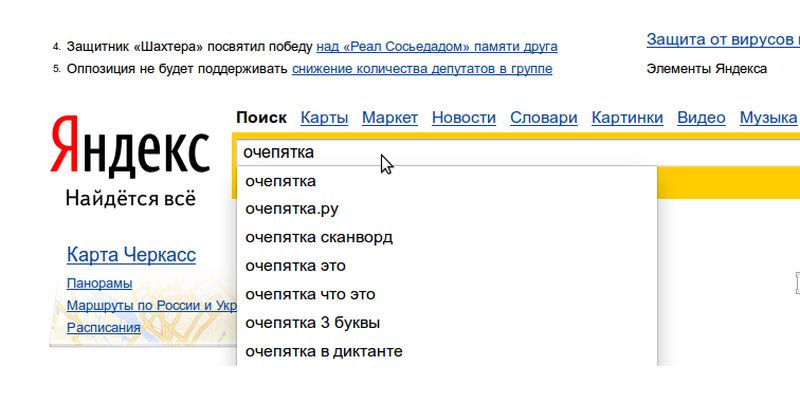Select the first suggestion очепятка

pyautogui.click(x=447, y=181)
